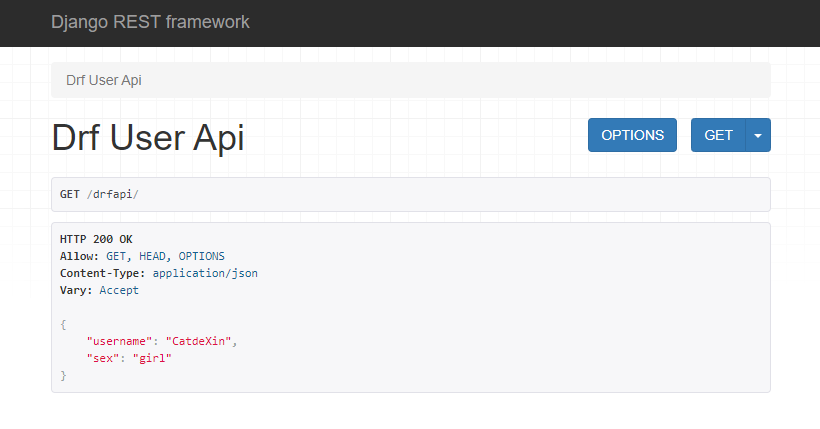Click the HTTP 200 OK status line
The image size is (820, 429).
click(x=96, y=239)
